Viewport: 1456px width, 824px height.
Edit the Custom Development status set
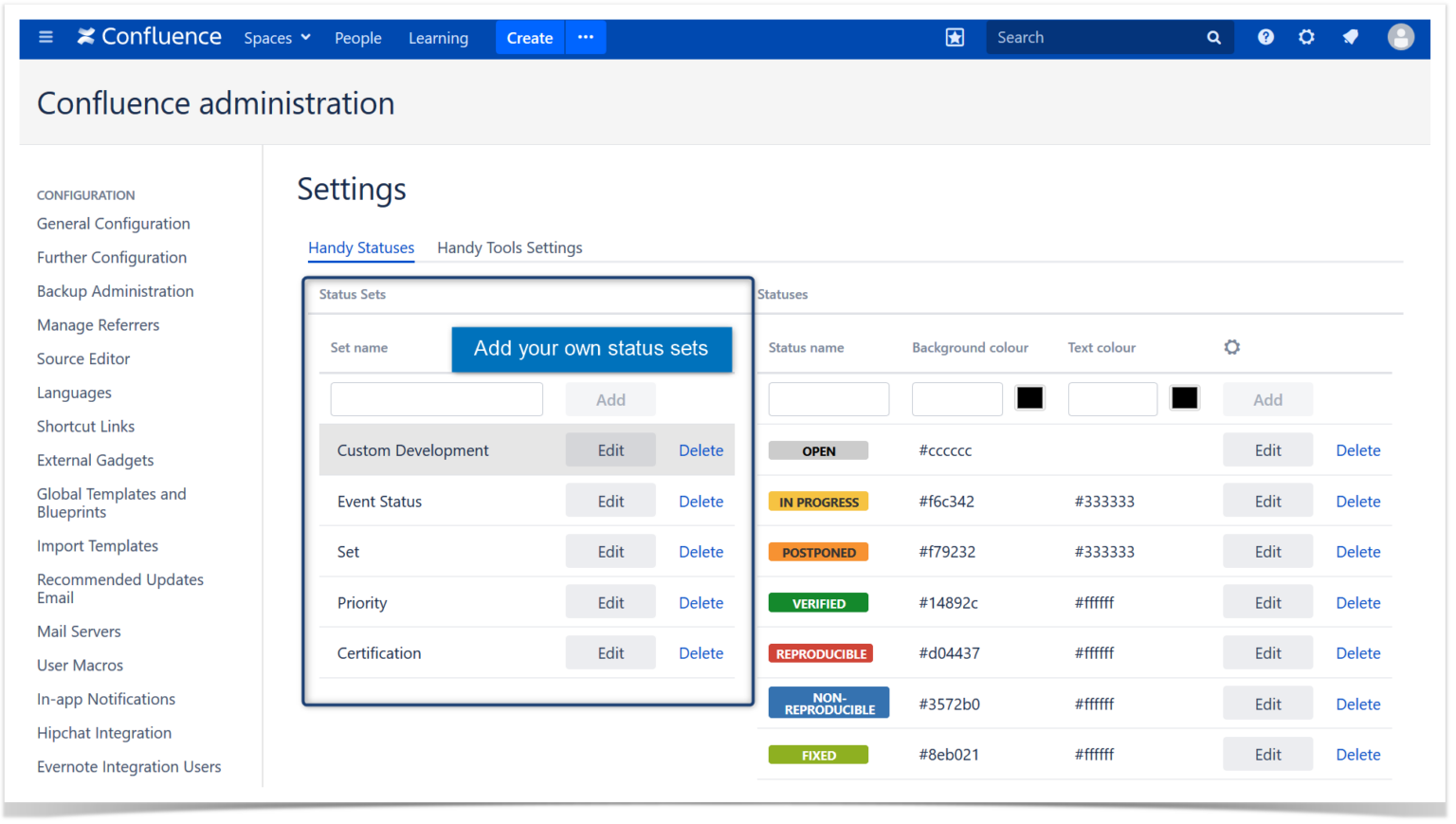tap(610, 449)
